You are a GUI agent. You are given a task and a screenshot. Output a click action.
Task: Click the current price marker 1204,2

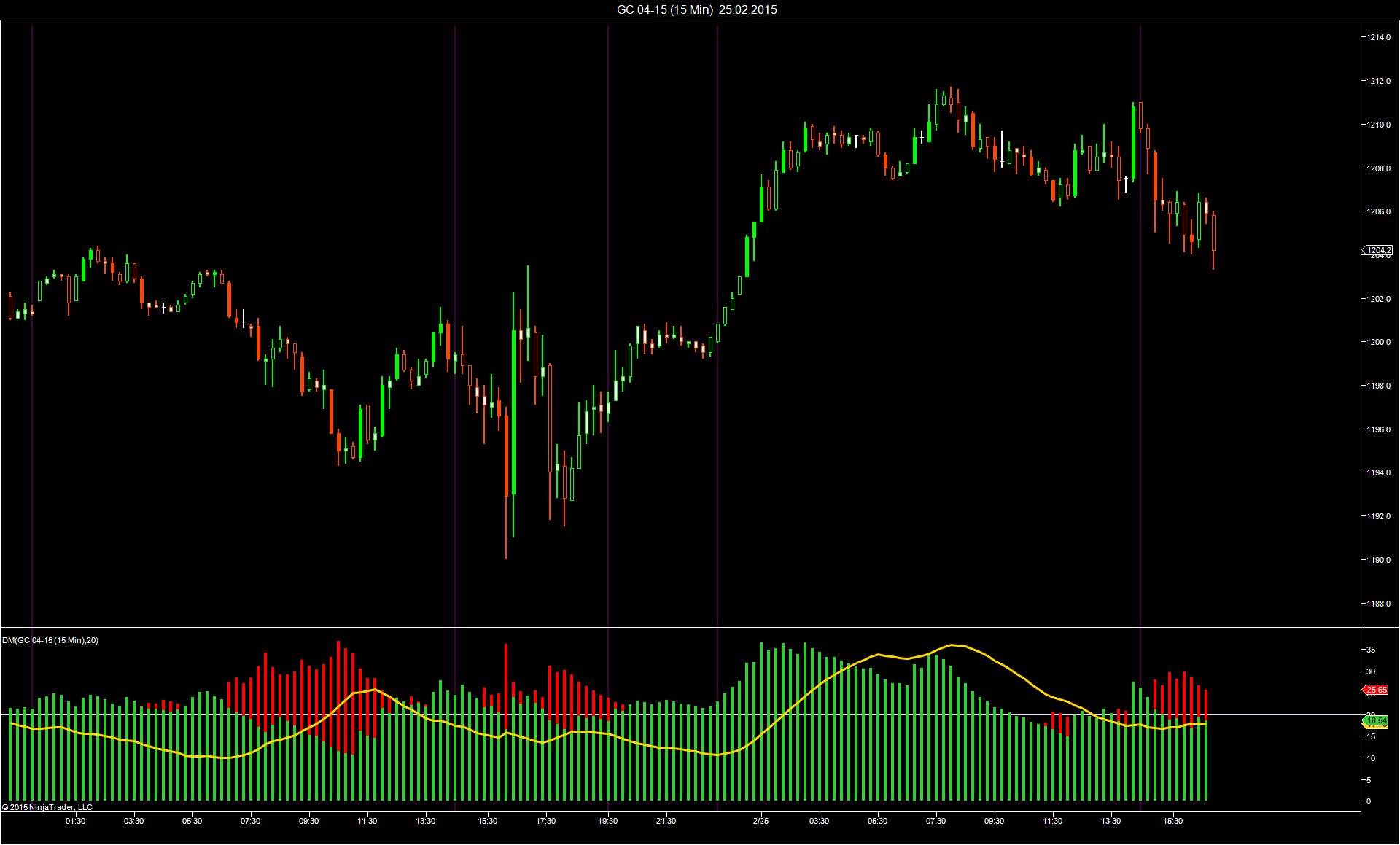(x=1377, y=250)
